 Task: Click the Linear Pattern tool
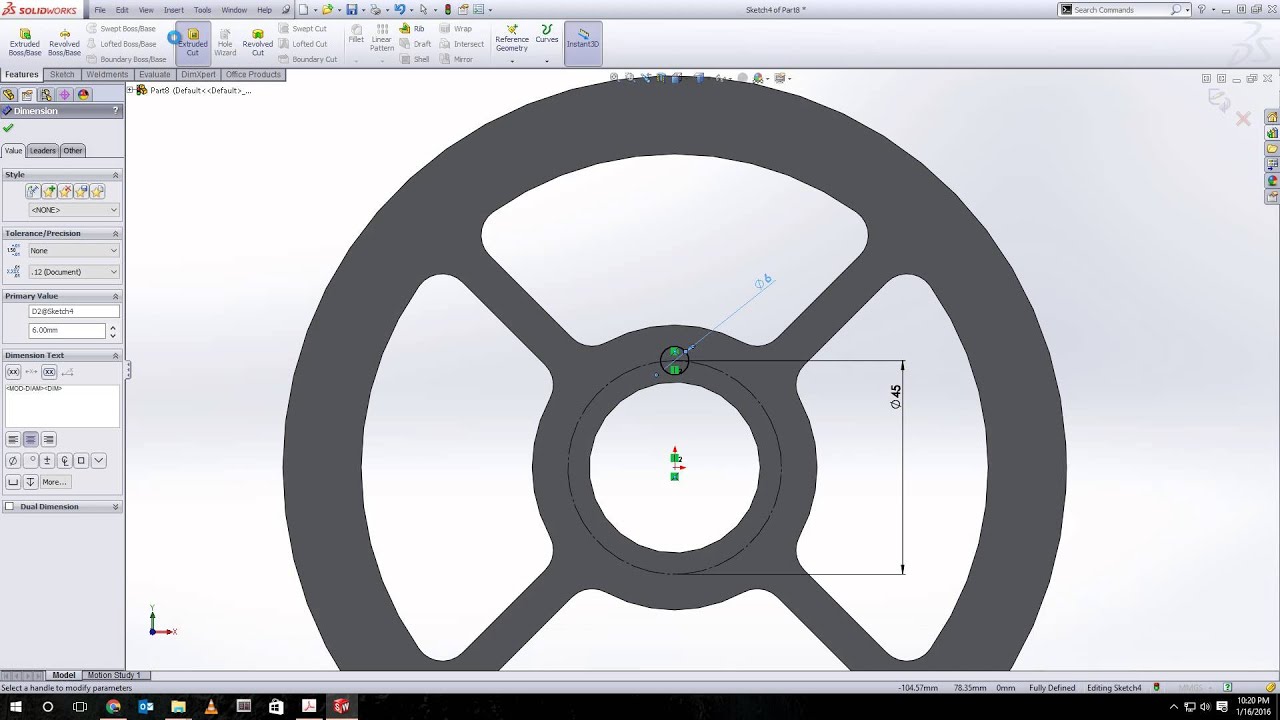tap(382, 38)
